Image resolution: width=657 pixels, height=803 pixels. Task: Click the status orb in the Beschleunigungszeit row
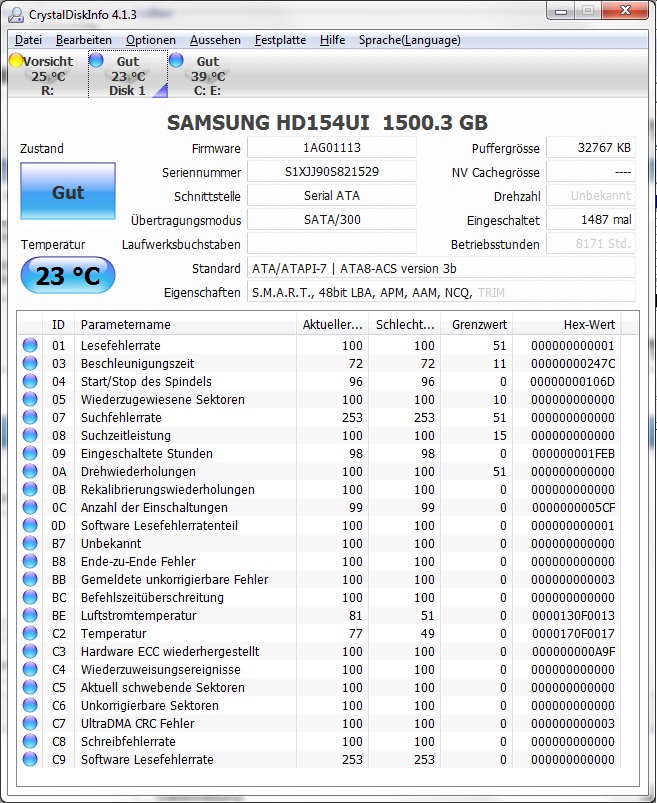(30, 363)
